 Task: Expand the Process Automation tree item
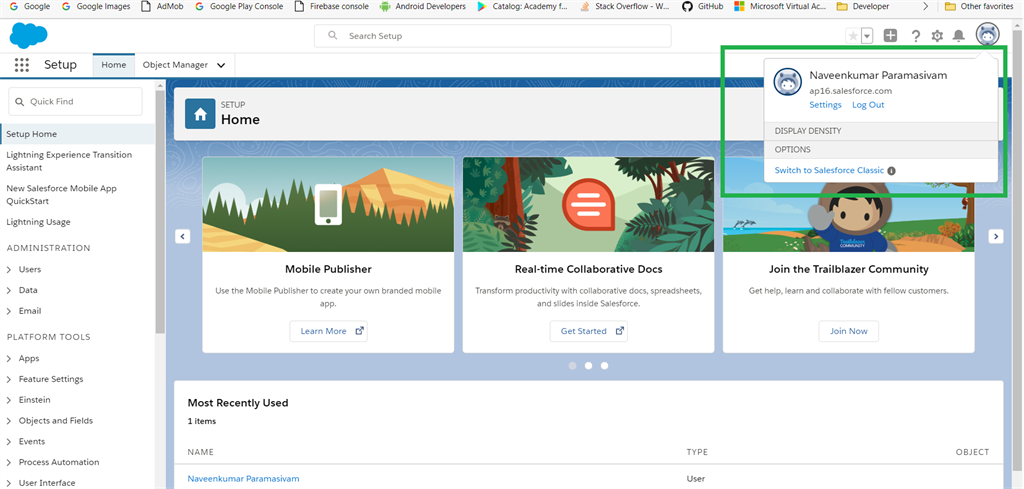click(9, 463)
